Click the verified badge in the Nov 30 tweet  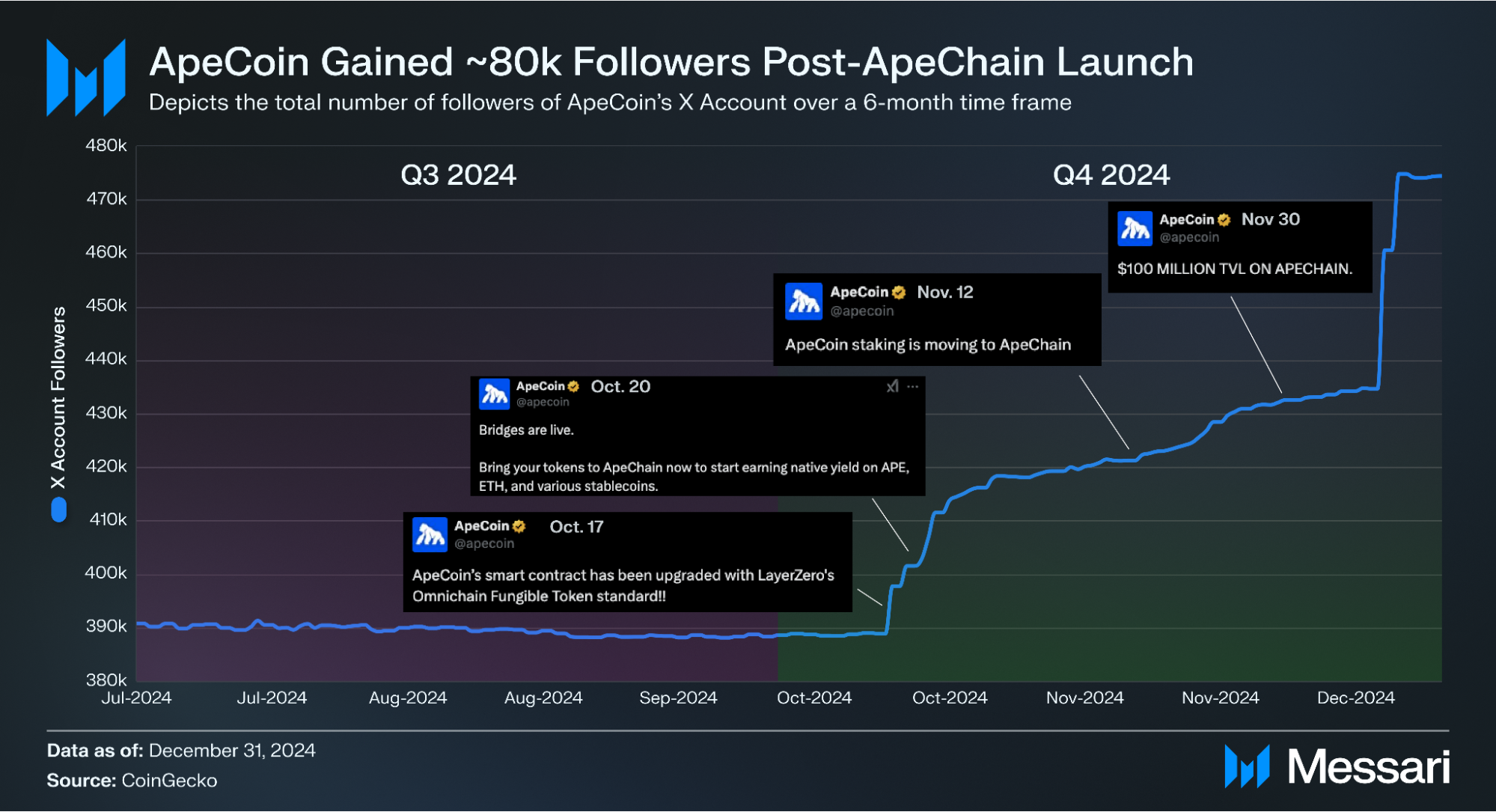[x=1224, y=220]
